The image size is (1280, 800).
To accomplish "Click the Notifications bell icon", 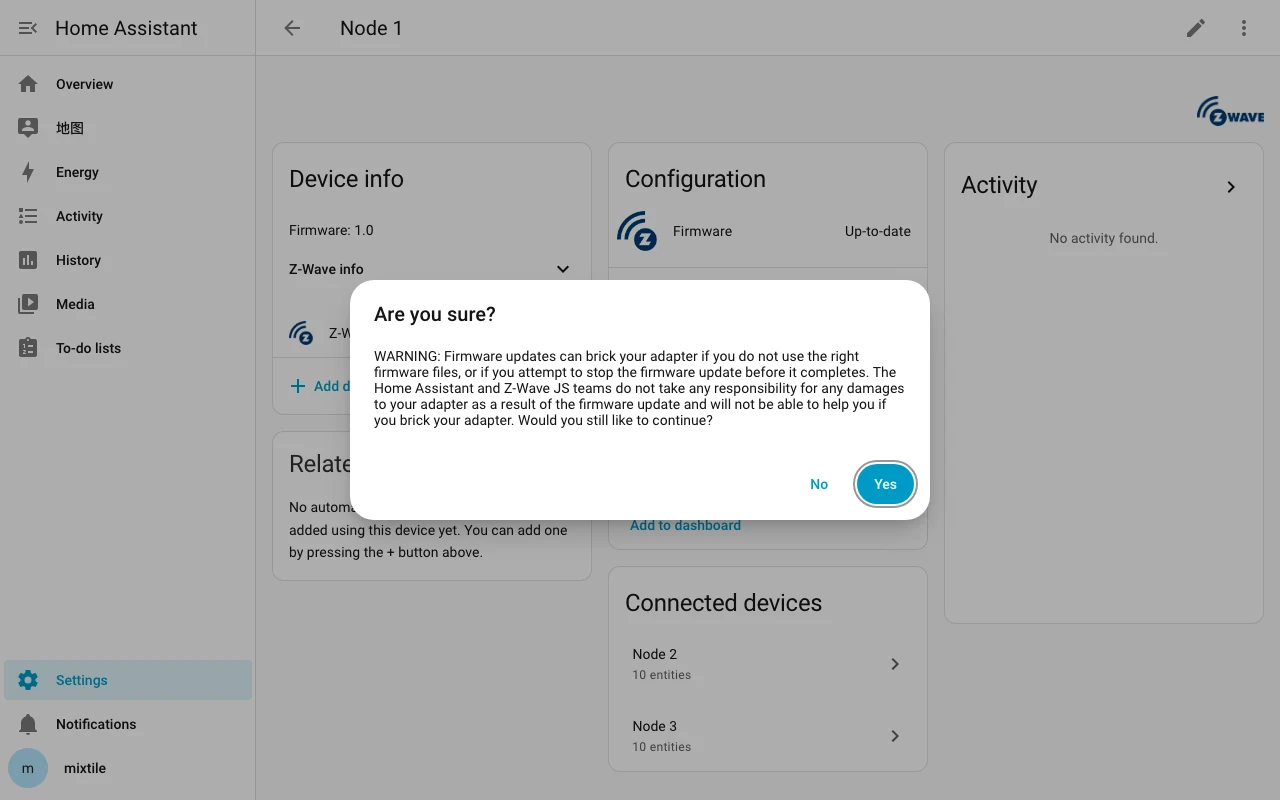I will pyautogui.click(x=28, y=724).
